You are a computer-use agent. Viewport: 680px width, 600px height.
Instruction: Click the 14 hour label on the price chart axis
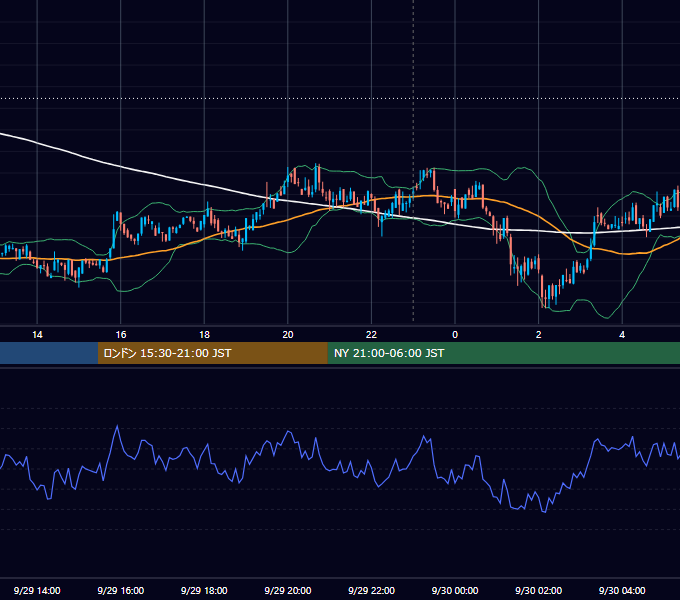[x=37, y=335]
